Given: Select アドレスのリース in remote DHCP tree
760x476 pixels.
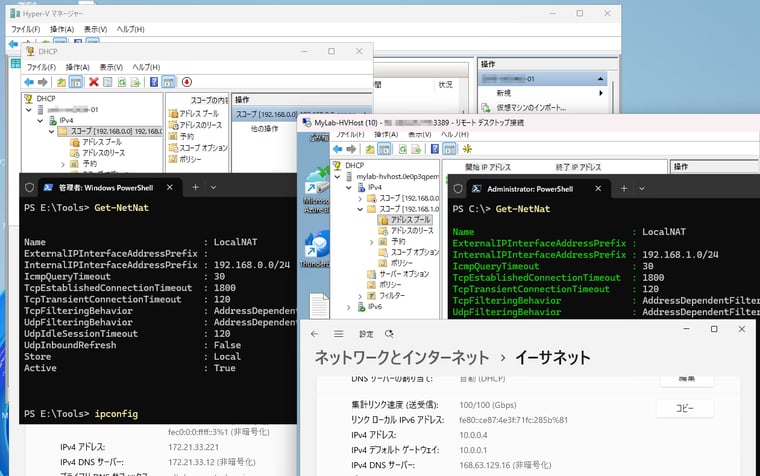Looking at the screenshot, I should pos(412,231).
